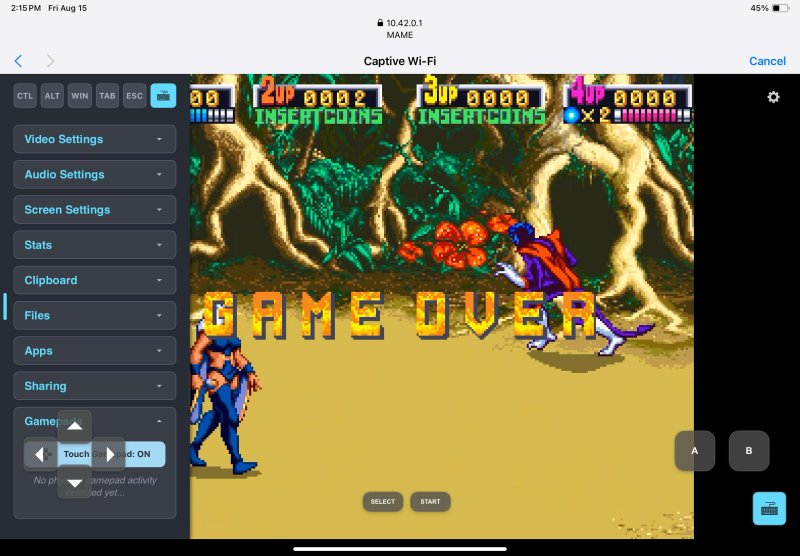
Task: Tap the SELECT gamepad button
Action: [x=383, y=501]
